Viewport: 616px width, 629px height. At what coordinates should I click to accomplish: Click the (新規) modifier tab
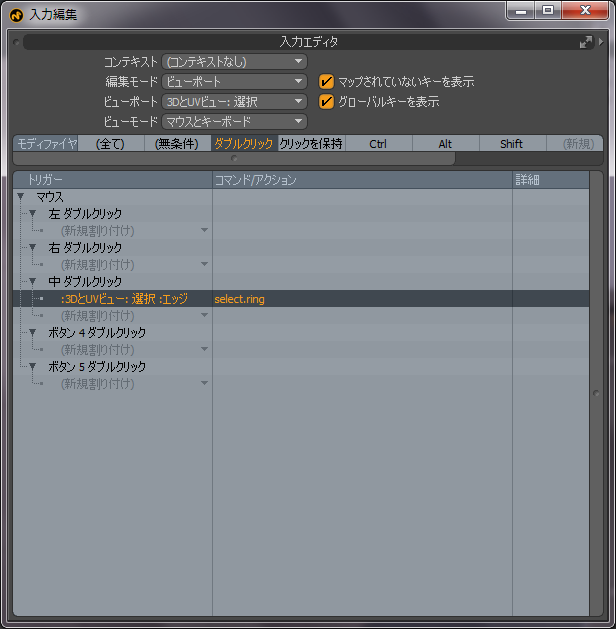[574, 144]
